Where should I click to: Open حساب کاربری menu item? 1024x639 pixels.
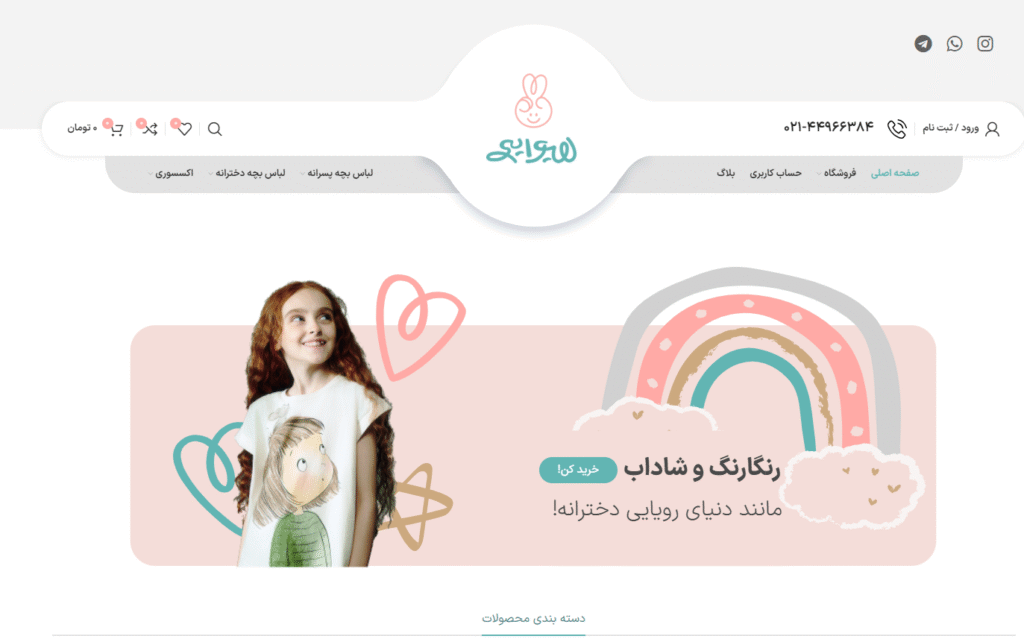pos(775,173)
